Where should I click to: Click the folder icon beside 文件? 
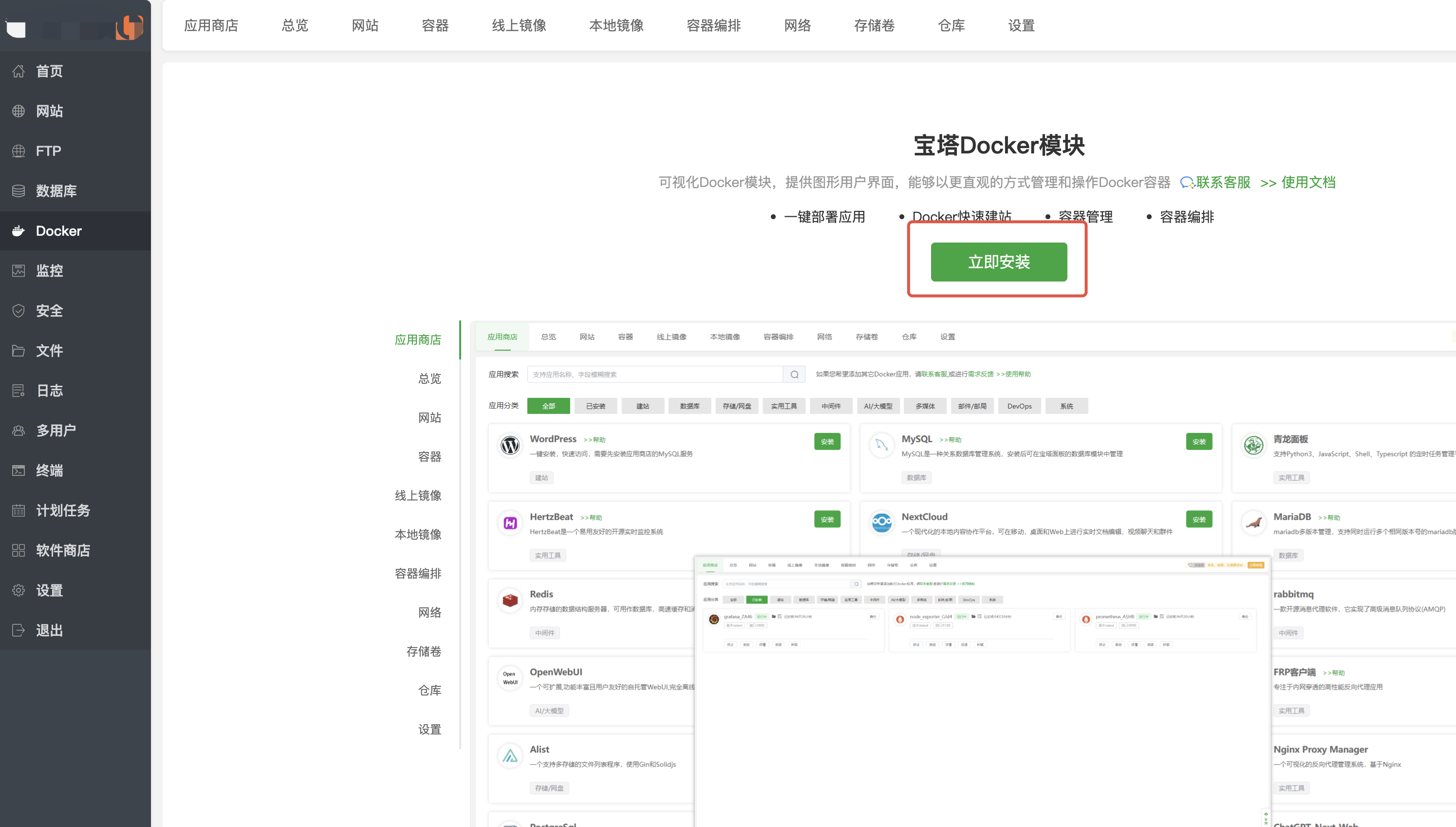(18, 351)
